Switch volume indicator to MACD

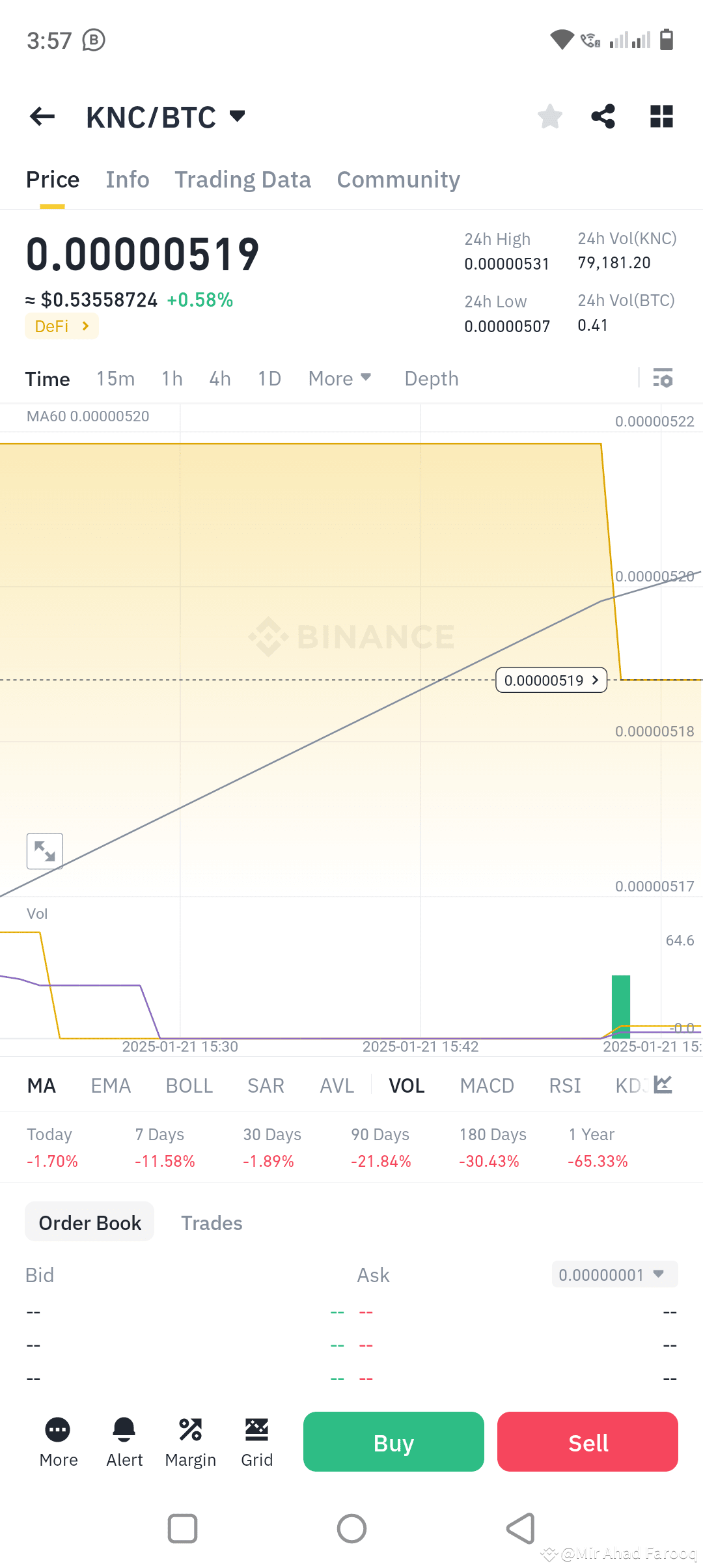486,1085
